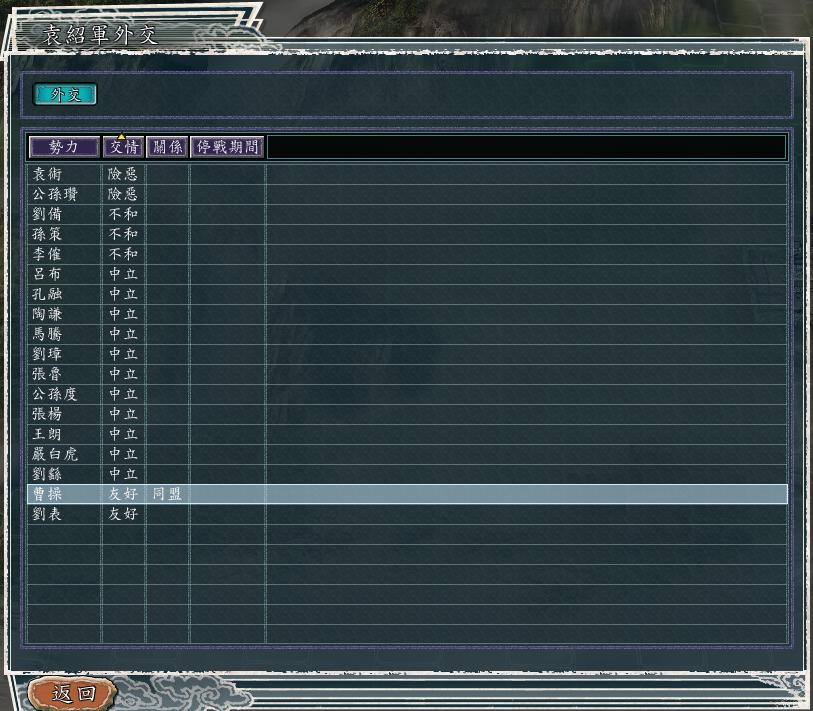The height and width of the screenshot is (711, 813).
Task: Click 中立 status in 陶謙 row
Action: pos(123,314)
